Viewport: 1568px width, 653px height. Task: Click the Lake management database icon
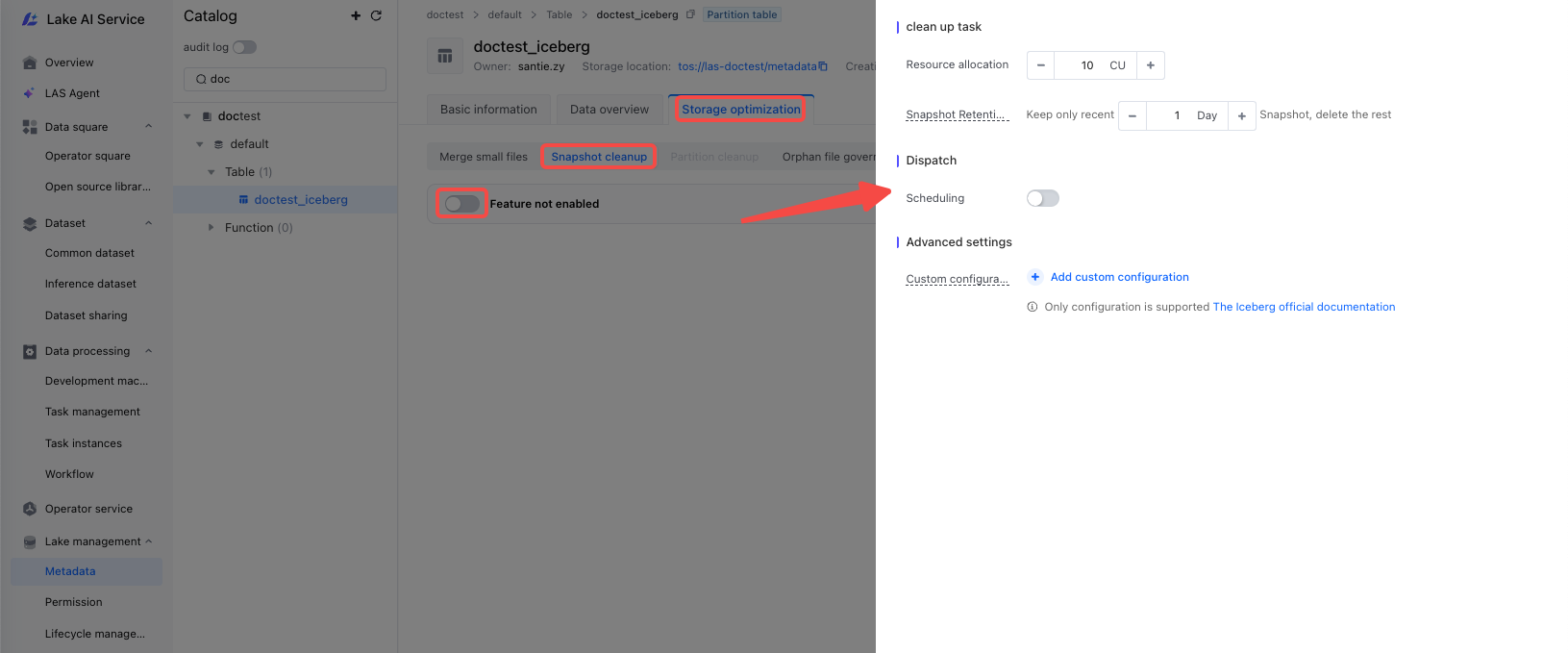pyautogui.click(x=30, y=541)
